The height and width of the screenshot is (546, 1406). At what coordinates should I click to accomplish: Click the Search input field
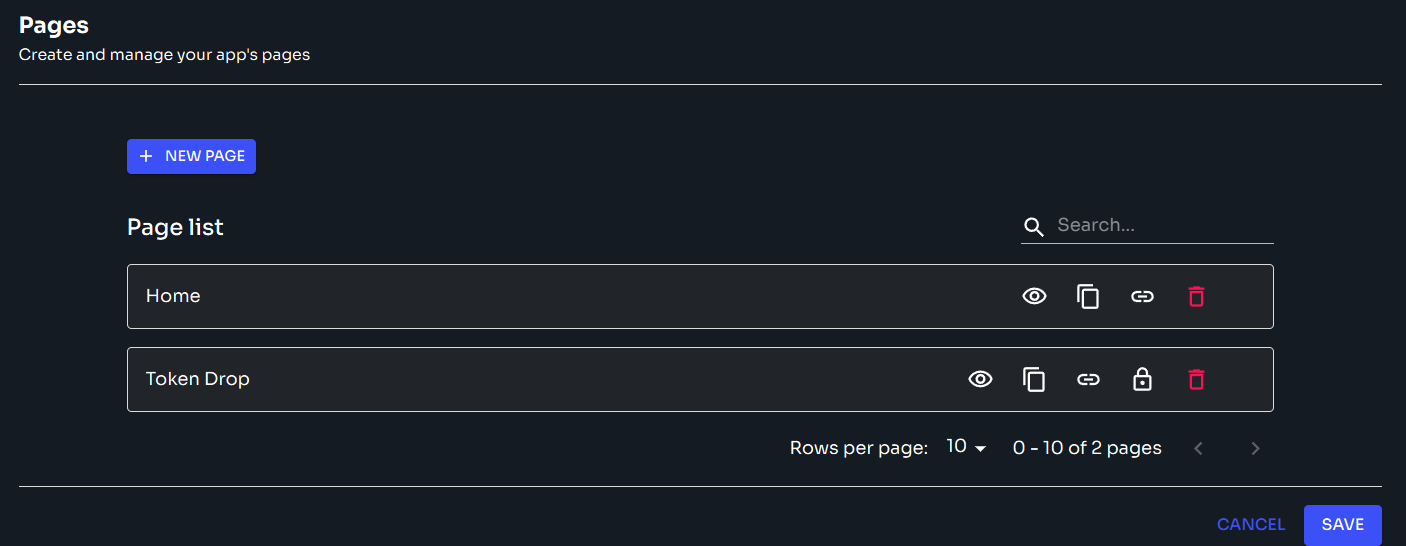tap(1160, 226)
